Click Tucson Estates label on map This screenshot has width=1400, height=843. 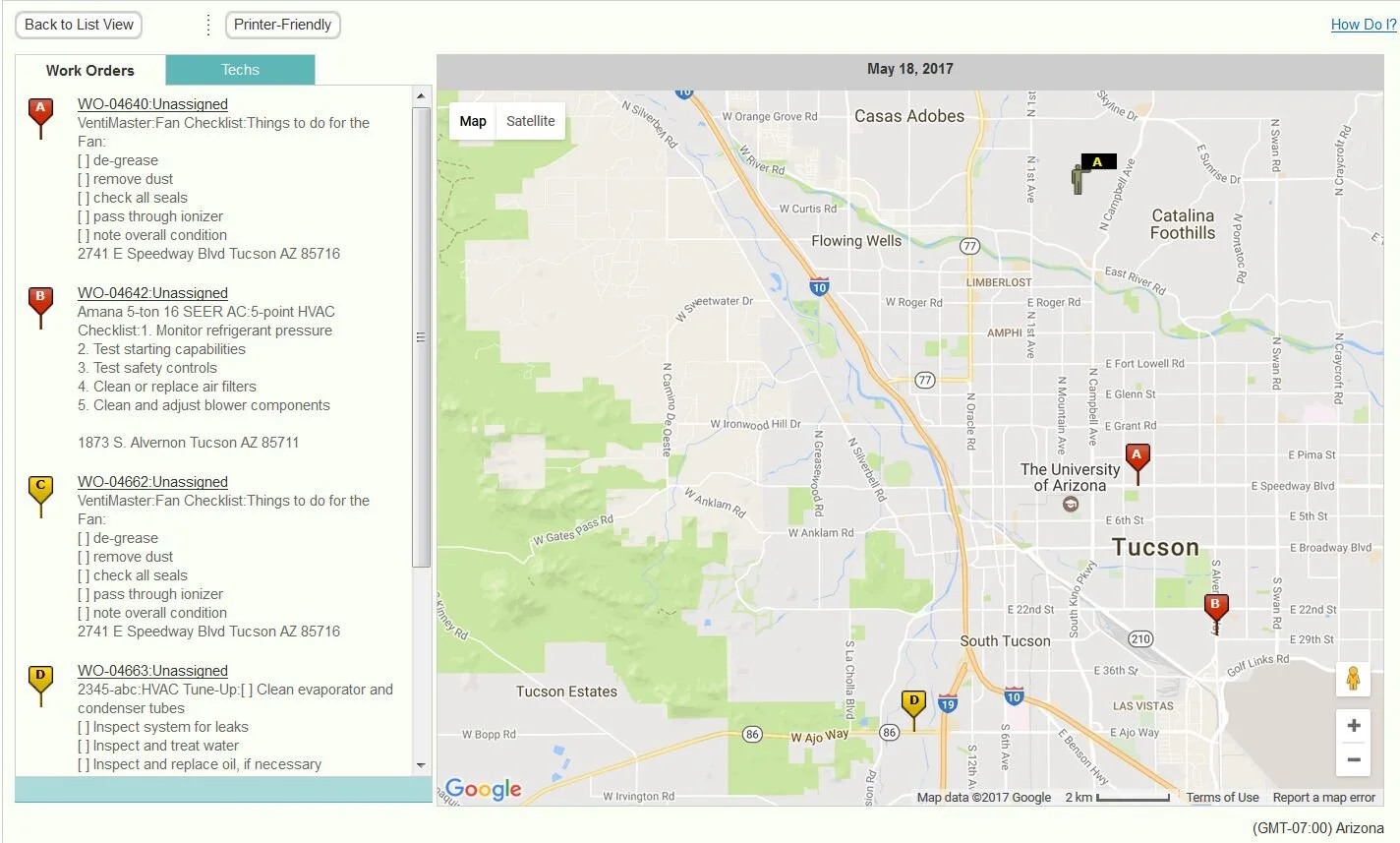(x=566, y=692)
